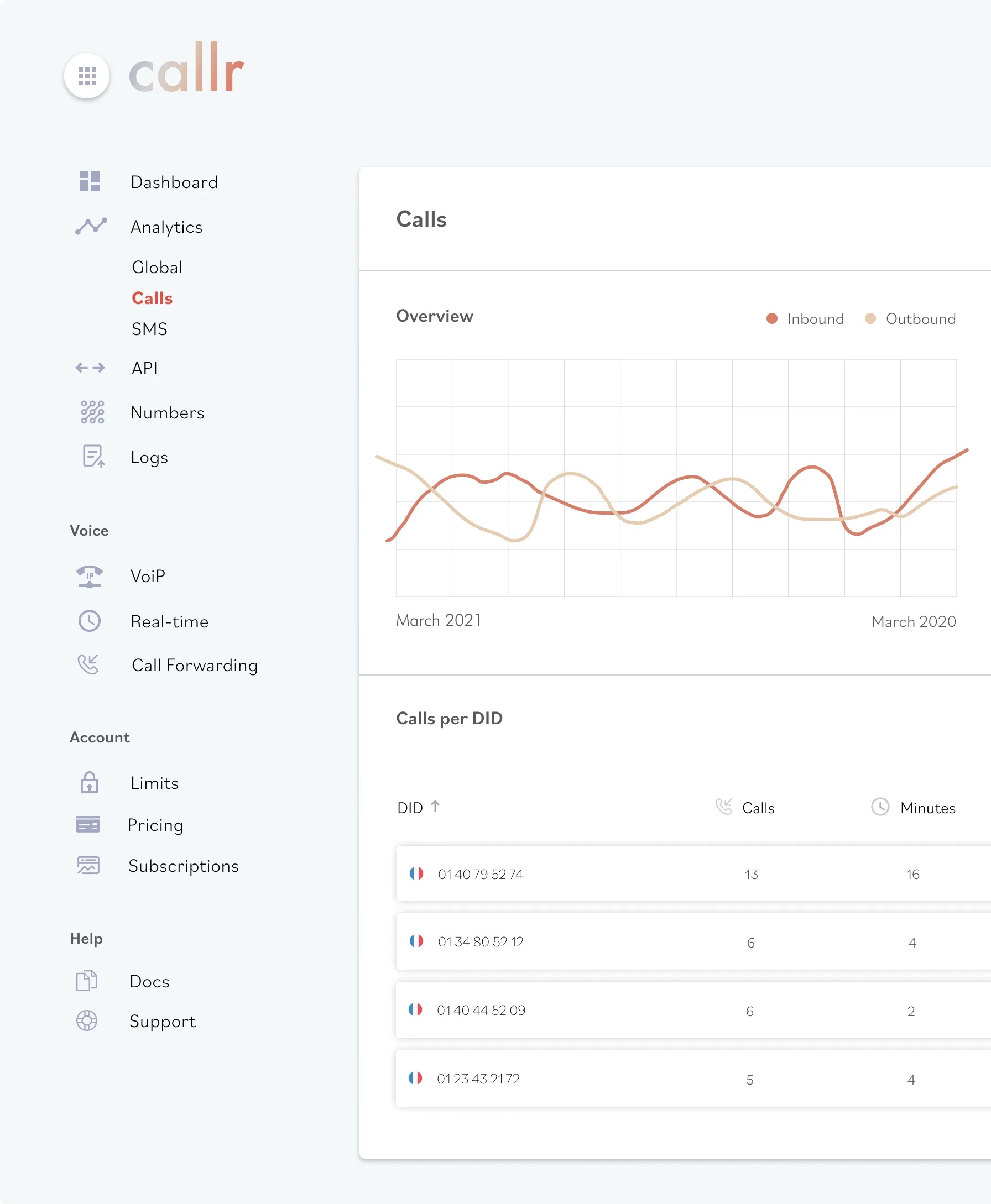This screenshot has height=1204, width=991.
Task: Click the Callr grid app icon
Action: pos(87,76)
